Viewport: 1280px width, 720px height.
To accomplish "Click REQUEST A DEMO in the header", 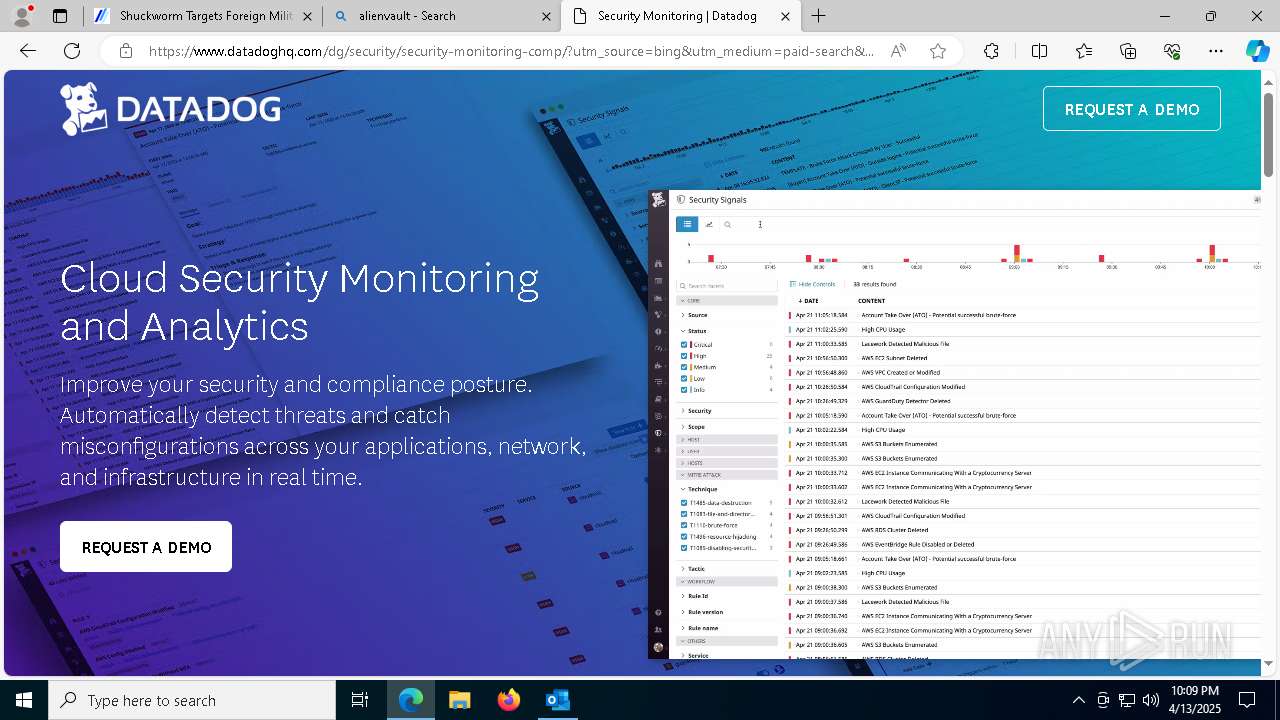I will tap(1132, 109).
